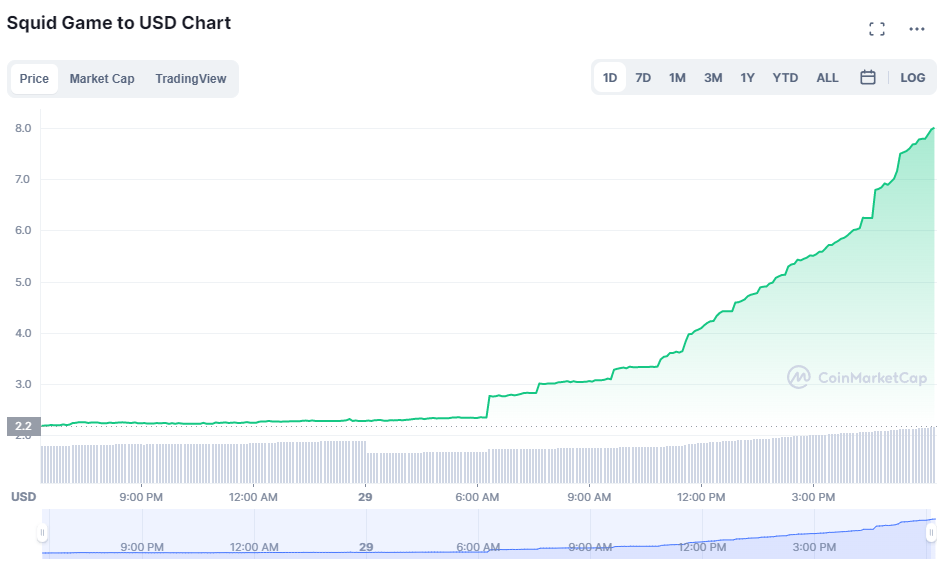Click the 3.0 y-axis label

pyautogui.click(x=23, y=384)
